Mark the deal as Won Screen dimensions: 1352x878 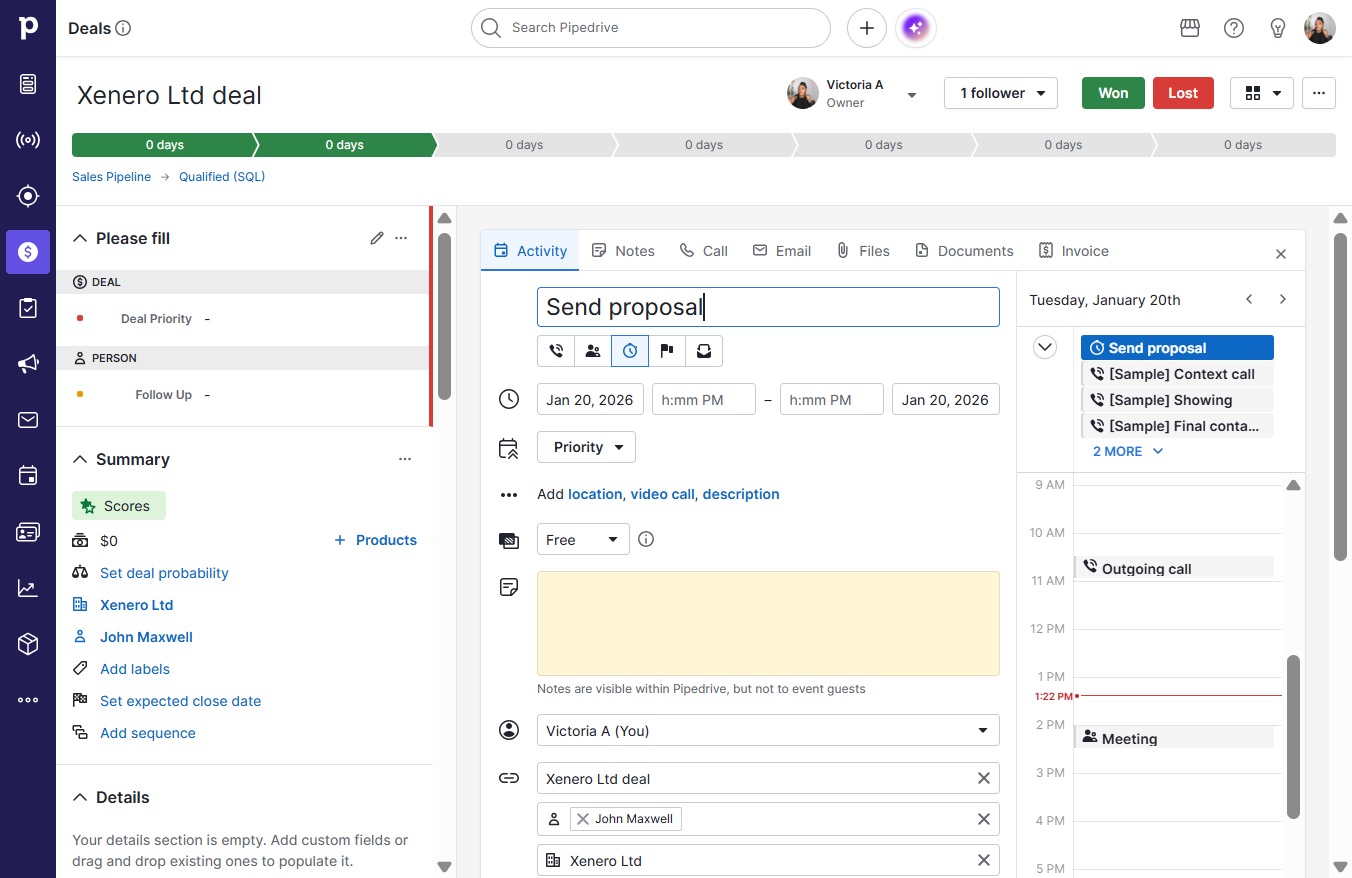1113,93
